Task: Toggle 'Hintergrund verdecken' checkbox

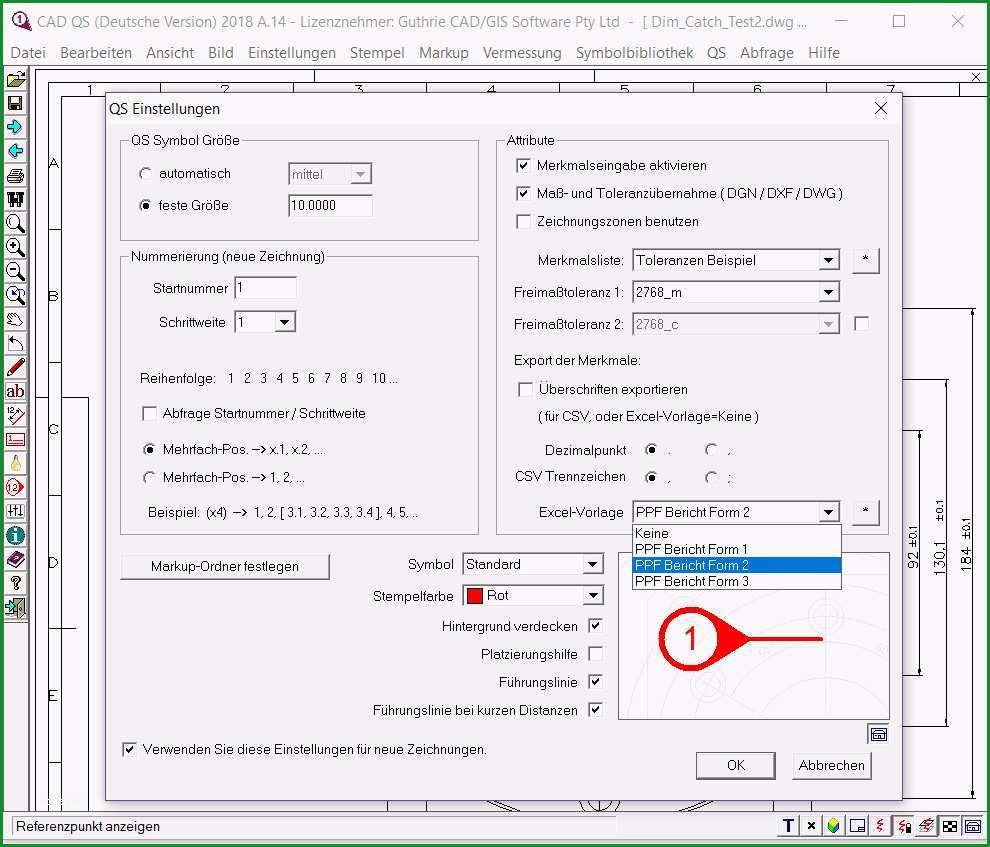Action: (595, 625)
